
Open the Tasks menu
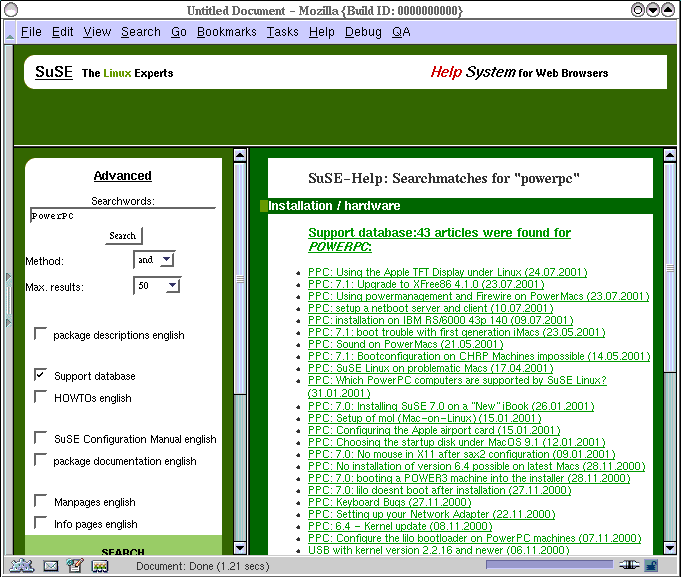tap(282, 32)
